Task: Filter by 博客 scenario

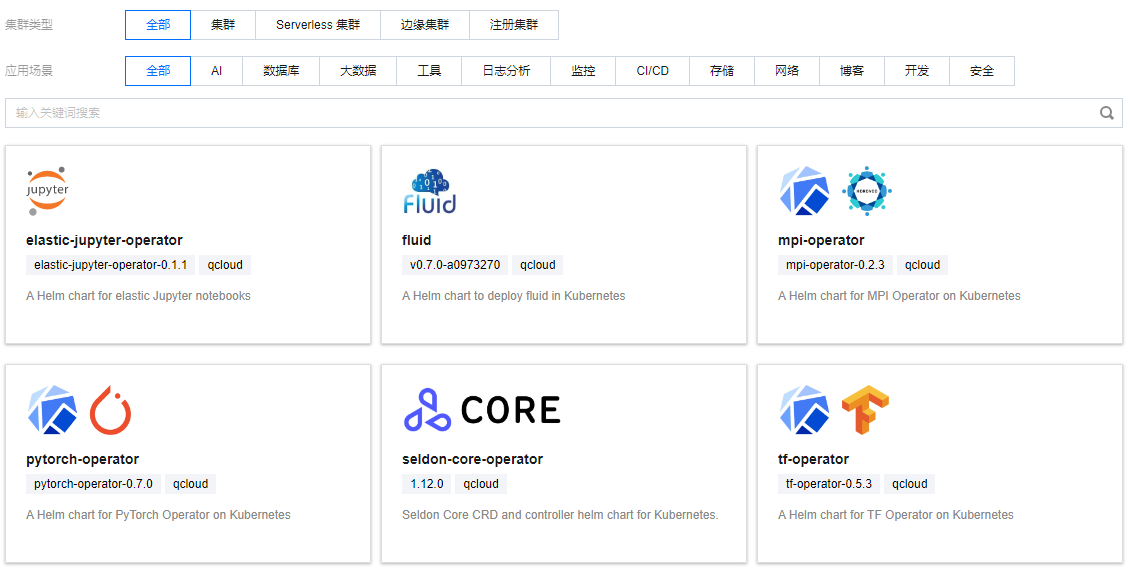Action: coord(852,71)
